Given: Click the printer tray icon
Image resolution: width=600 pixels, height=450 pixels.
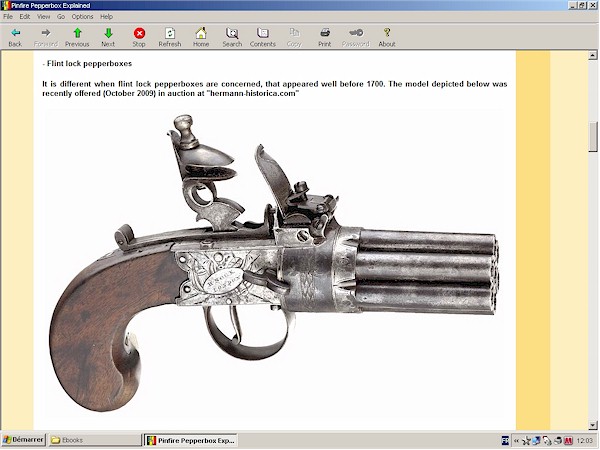Looking at the screenshot, I should (558, 441).
